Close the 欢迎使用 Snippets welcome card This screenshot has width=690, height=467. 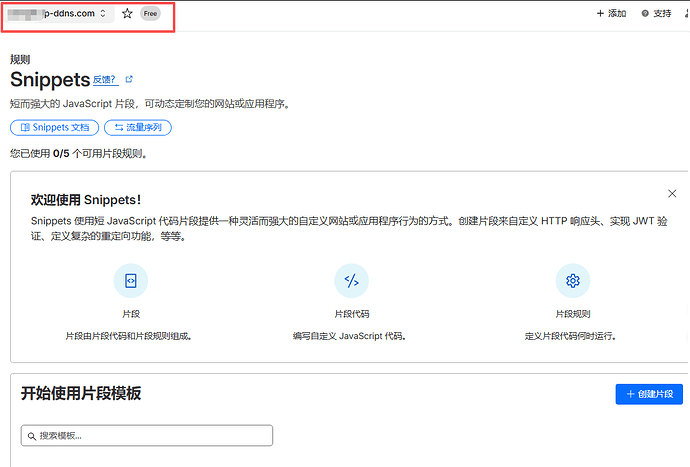pos(672,193)
